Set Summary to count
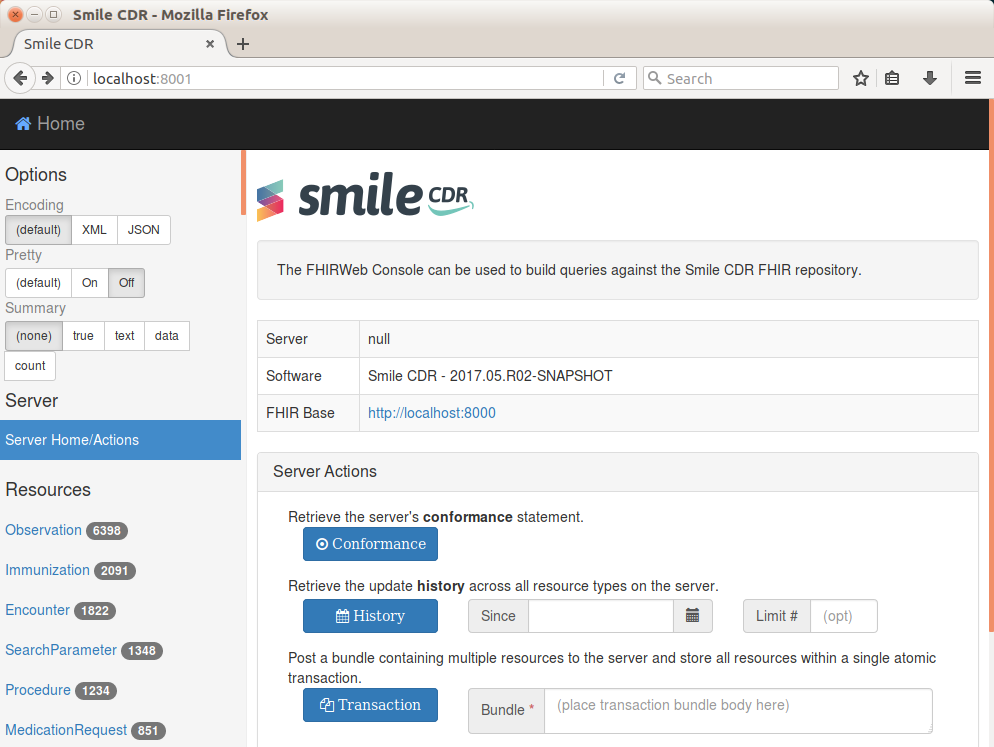This screenshot has height=747, width=994. click(x=30, y=366)
